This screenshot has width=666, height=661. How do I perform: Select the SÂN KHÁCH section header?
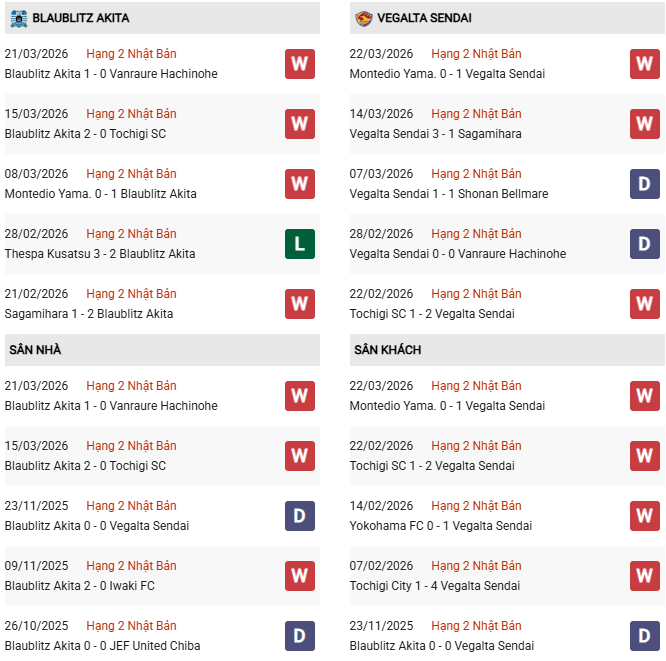387,350
